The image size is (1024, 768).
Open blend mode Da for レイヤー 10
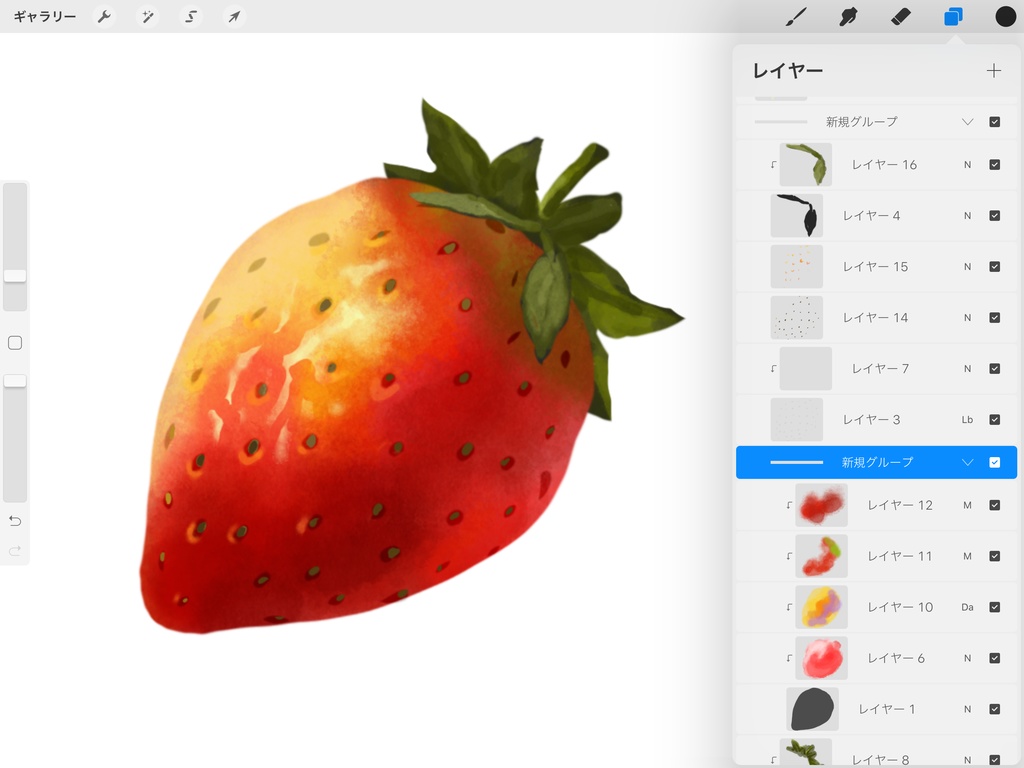point(967,607)
